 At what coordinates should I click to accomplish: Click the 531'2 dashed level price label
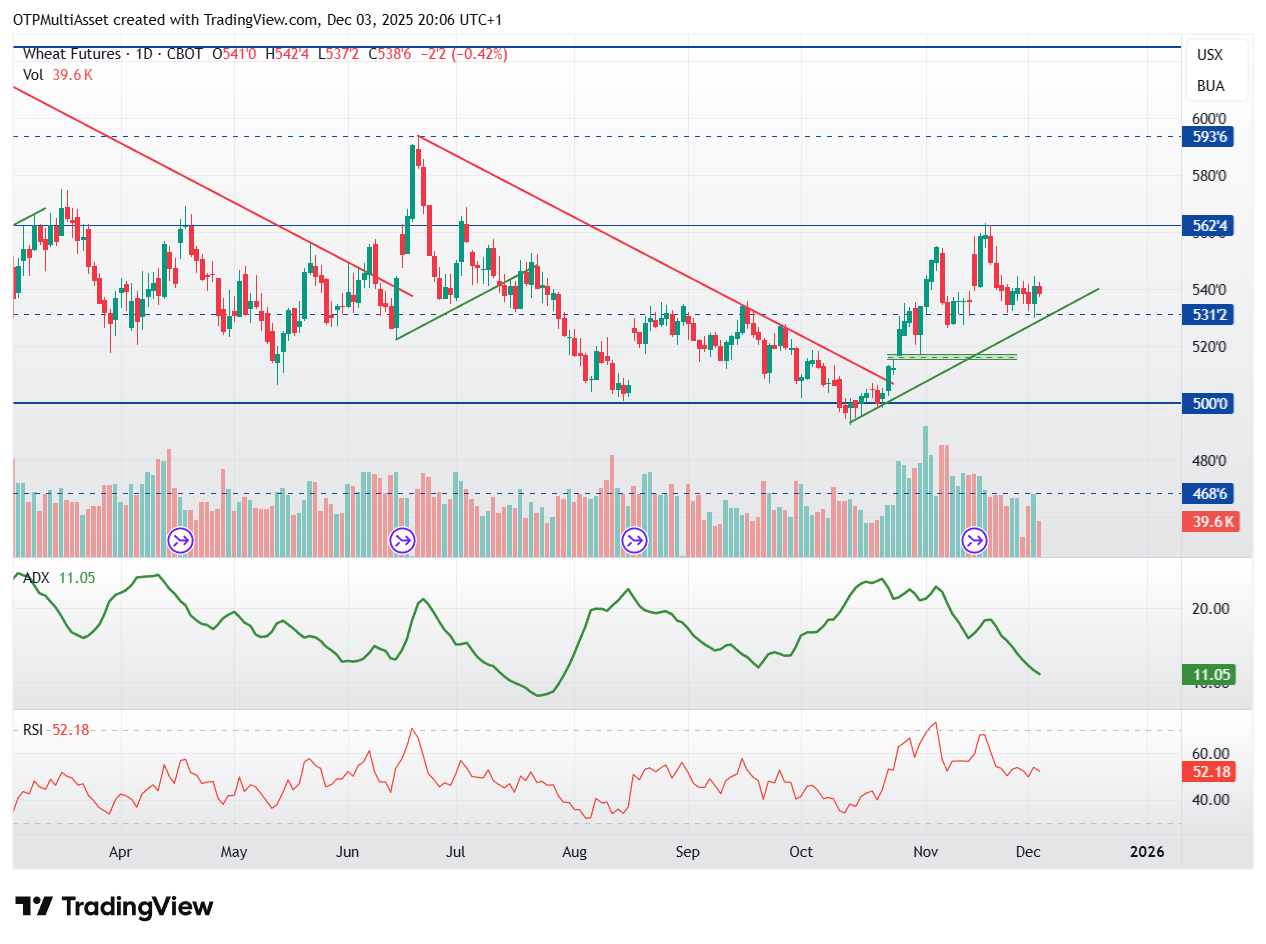click(1210, 314)
